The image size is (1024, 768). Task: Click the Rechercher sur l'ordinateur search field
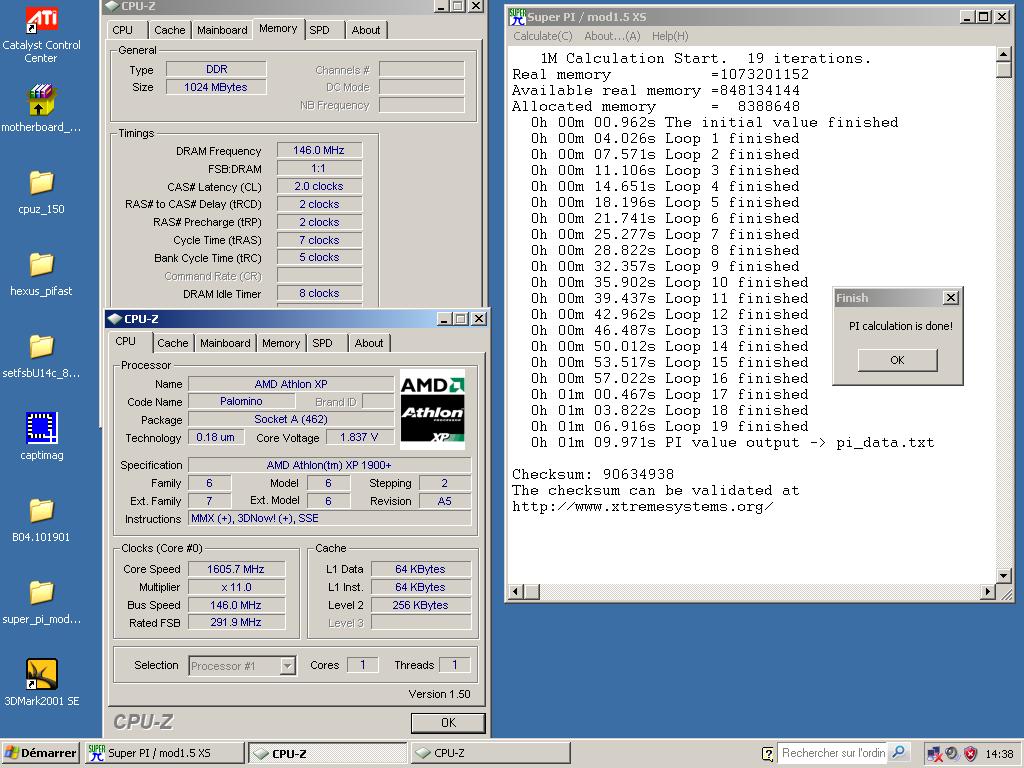click(833, 753)
